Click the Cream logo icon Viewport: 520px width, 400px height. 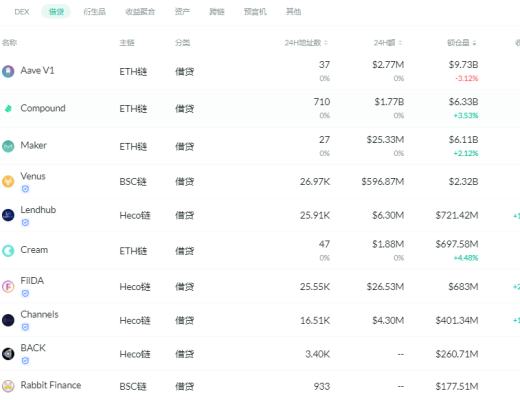[x=8, y=251]
